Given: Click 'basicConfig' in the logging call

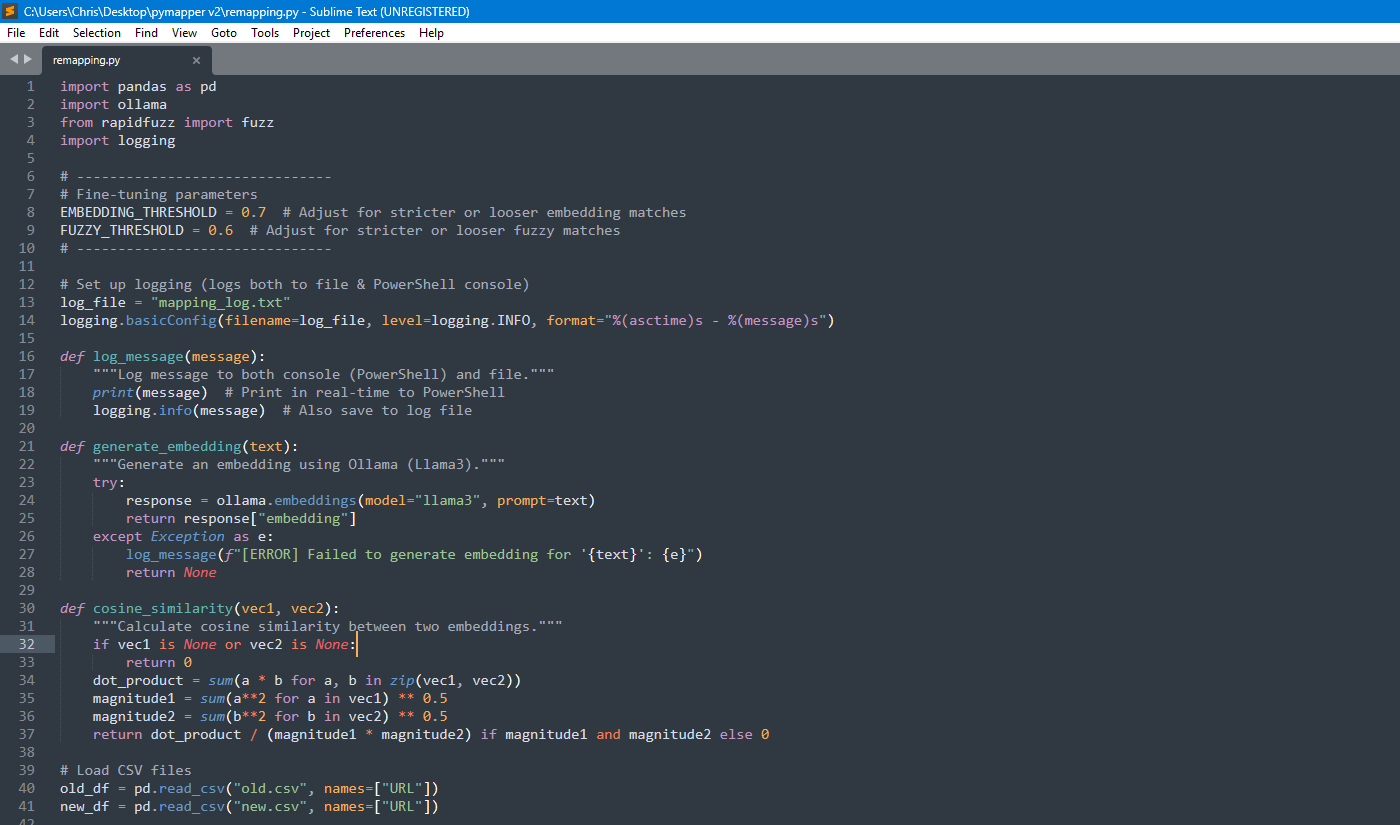Looking at the screenshot, I should click(x=171, y=320).
